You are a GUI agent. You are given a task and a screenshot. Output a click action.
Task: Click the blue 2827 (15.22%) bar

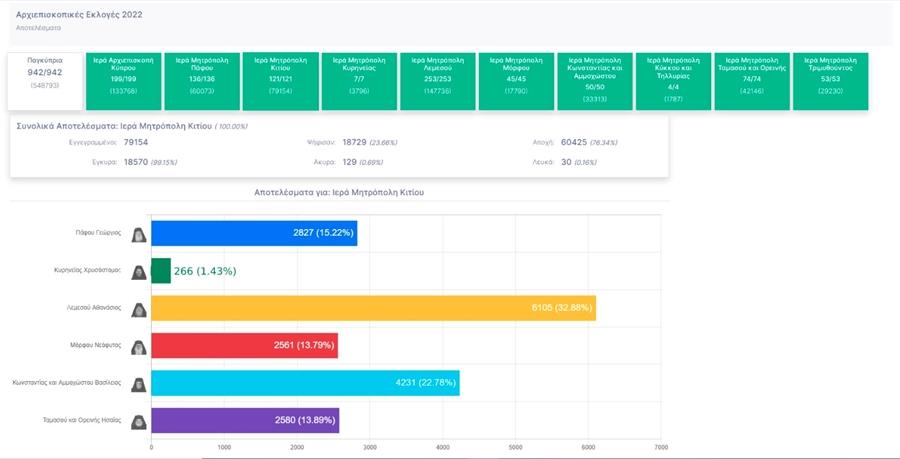coord(253,234)
